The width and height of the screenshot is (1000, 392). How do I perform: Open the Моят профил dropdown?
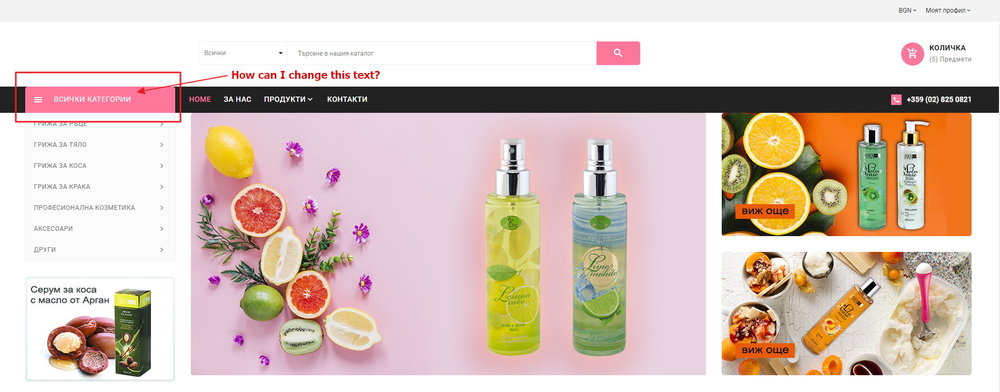(948, 10)
